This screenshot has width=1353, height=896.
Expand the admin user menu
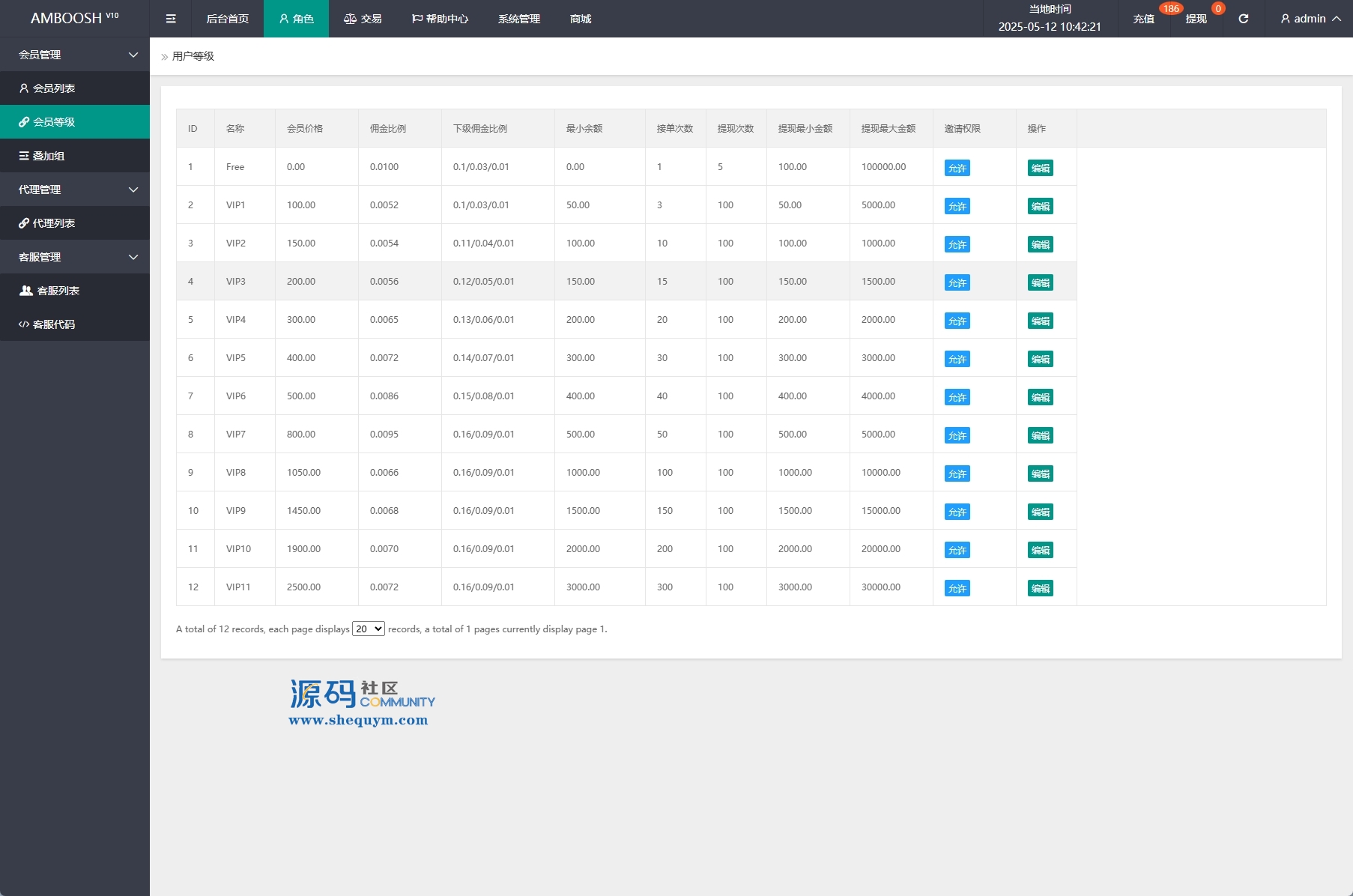click(x=1310, y=19)
